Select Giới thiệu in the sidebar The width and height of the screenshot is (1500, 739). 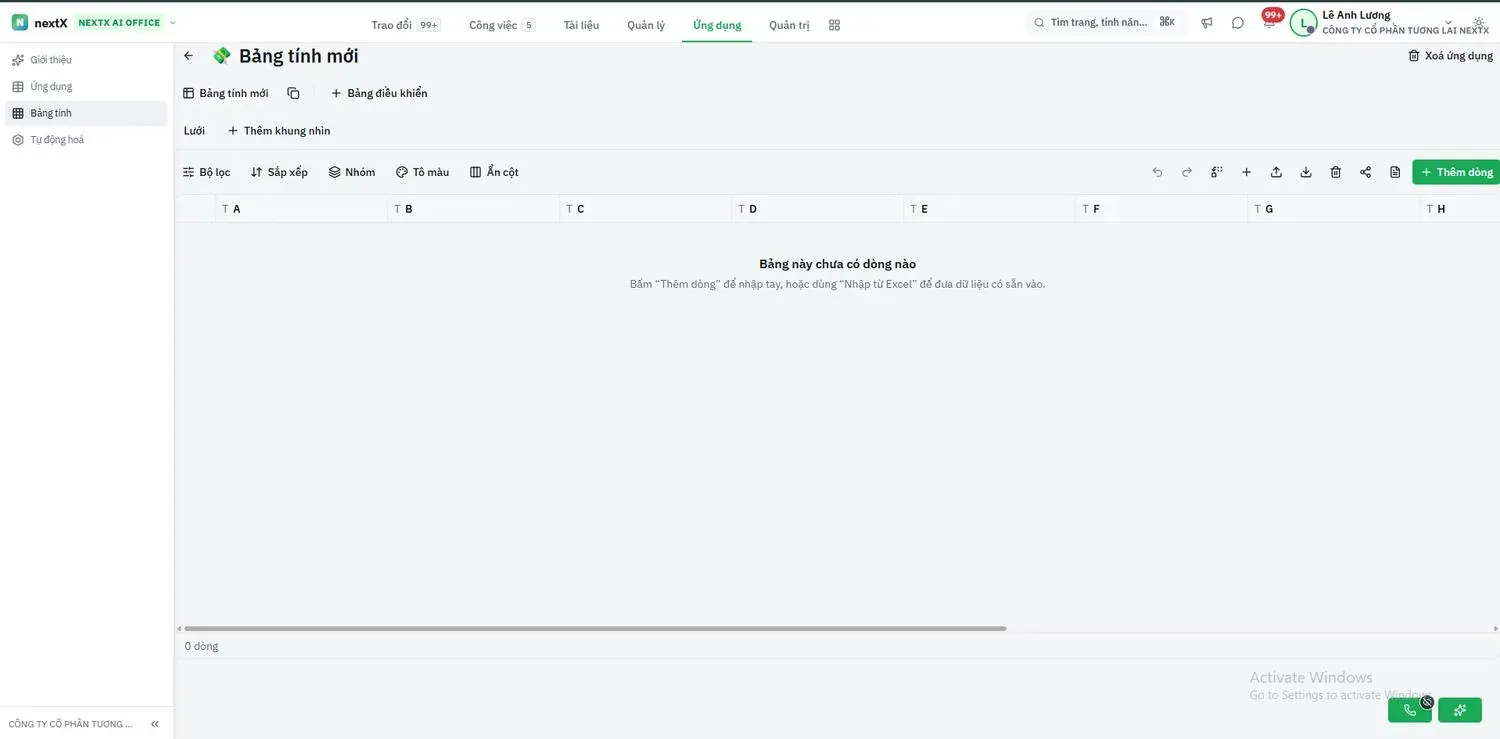86,60
